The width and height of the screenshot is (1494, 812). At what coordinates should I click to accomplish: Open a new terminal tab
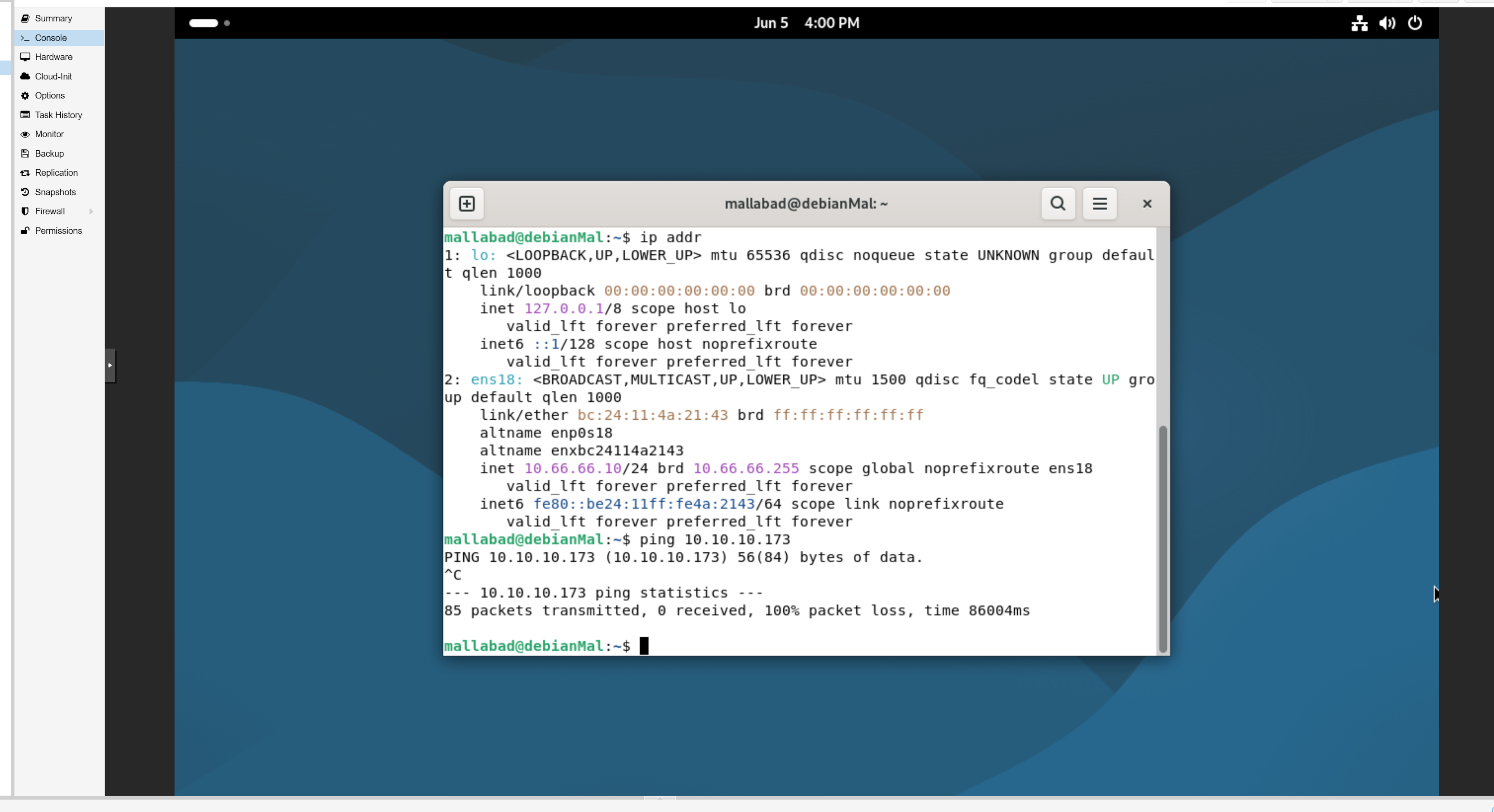[x=467, y=203]
